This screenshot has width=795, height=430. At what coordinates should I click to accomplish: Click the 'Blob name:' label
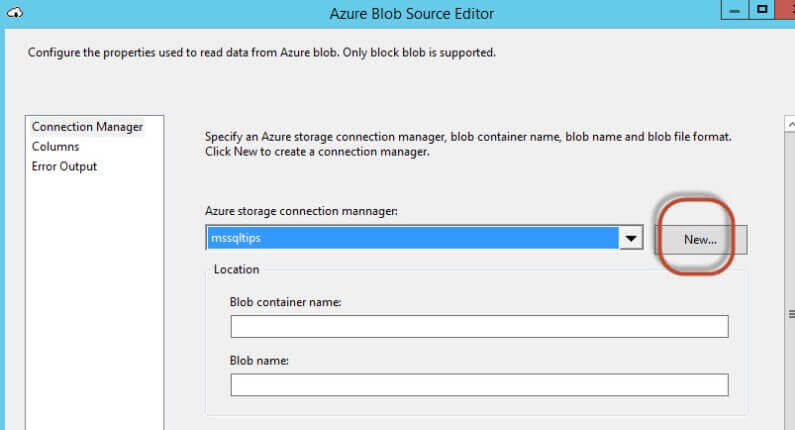pyautogui.click(x=259, y=361)
